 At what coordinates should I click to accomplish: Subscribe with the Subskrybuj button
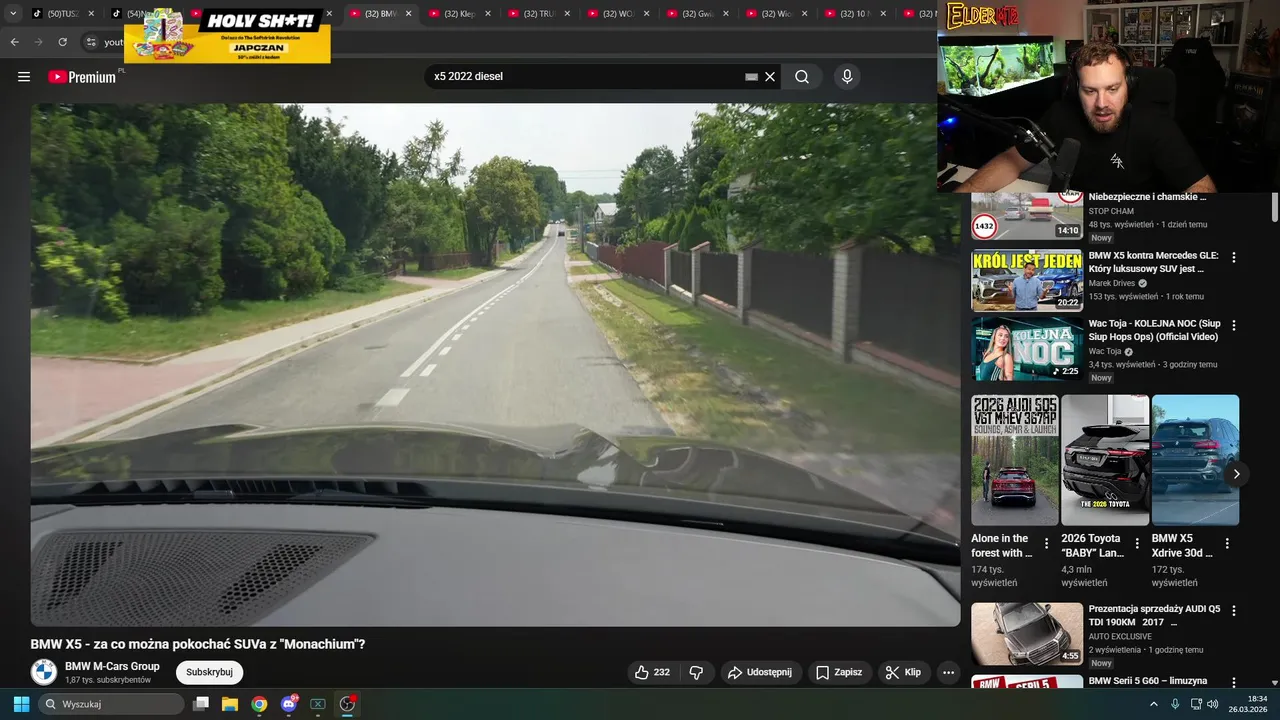(x=209, y=672)
